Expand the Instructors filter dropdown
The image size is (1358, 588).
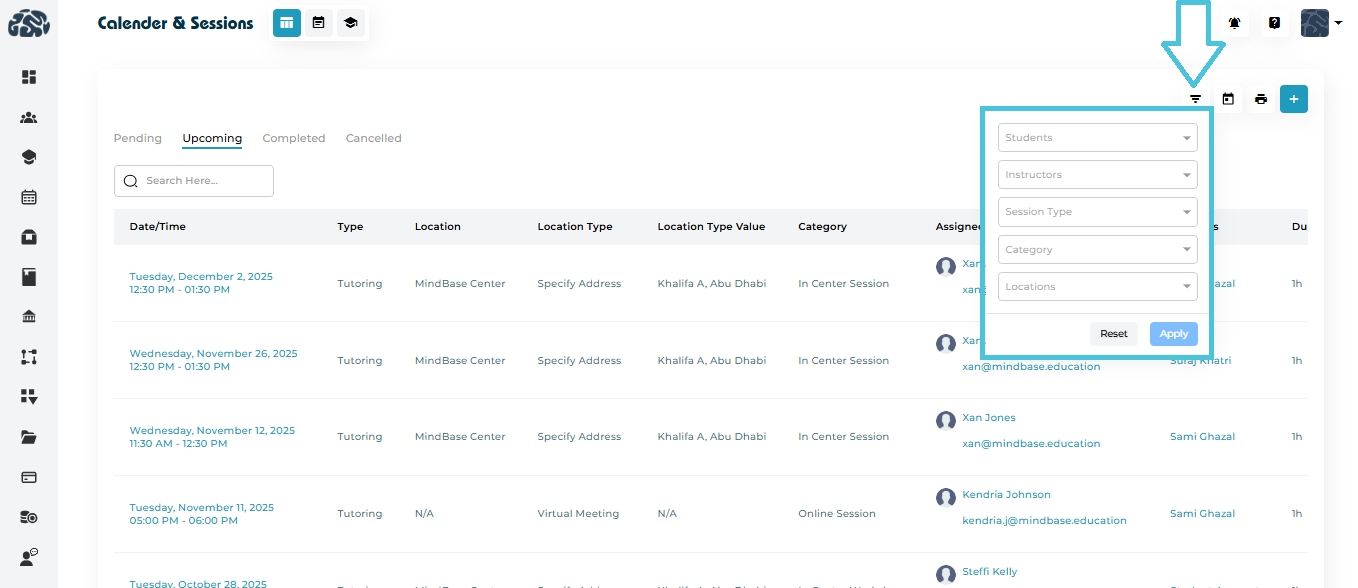(x=1097, y=175)
